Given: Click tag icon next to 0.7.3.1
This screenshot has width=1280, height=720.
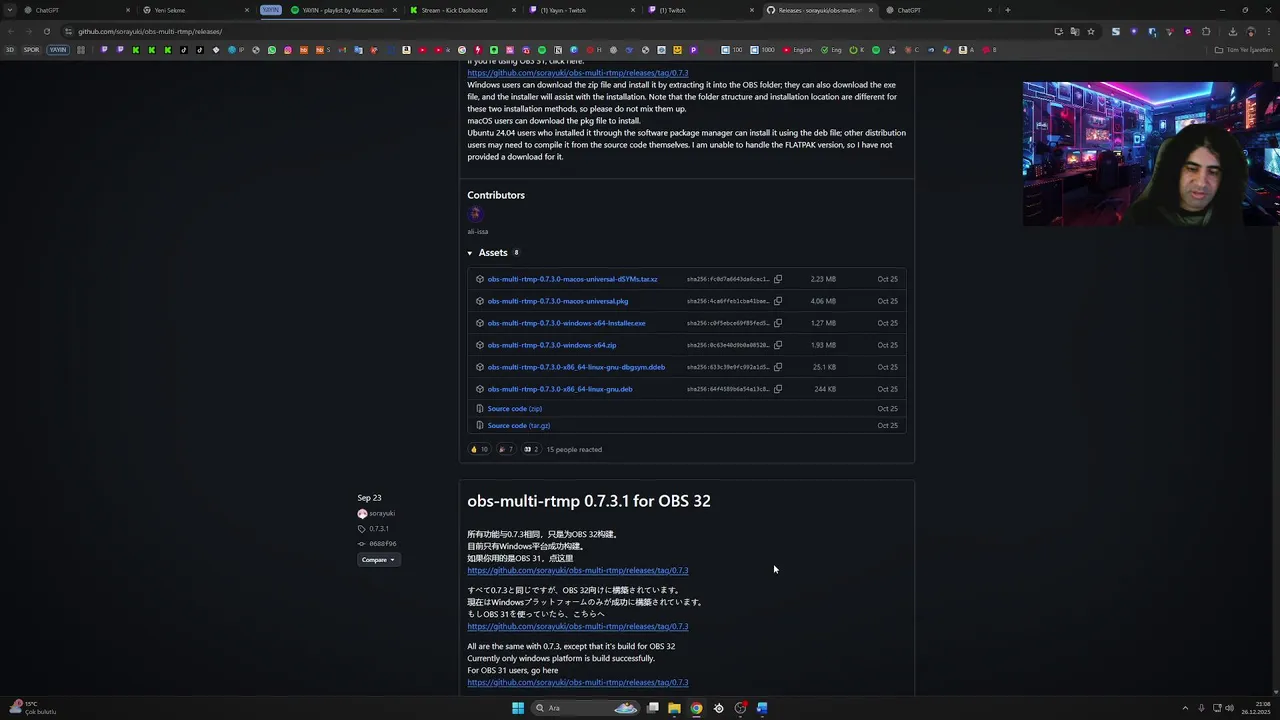Looking at the screenshot, I should 362,529.
